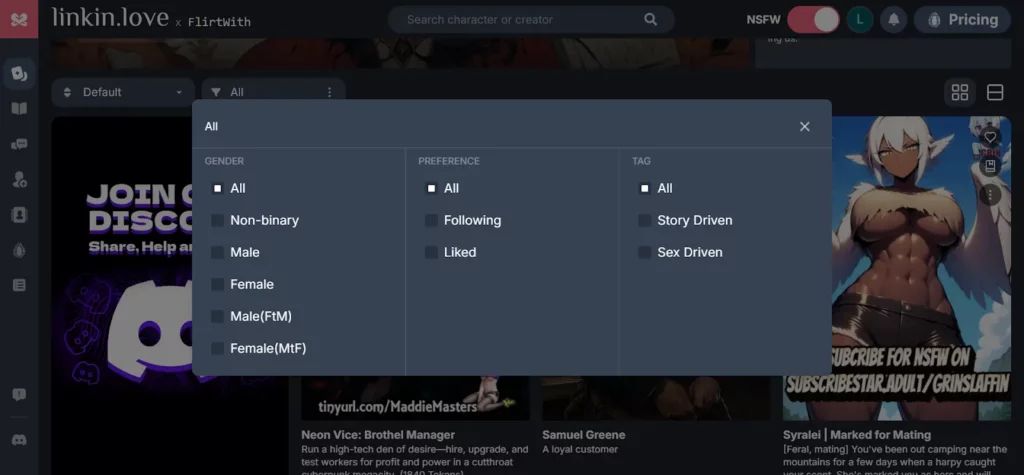Image resolution: width=1024 pixels, height=475 pixels.
Task: Check the Female(MtF) gender filter
Action: coord(217,348)
